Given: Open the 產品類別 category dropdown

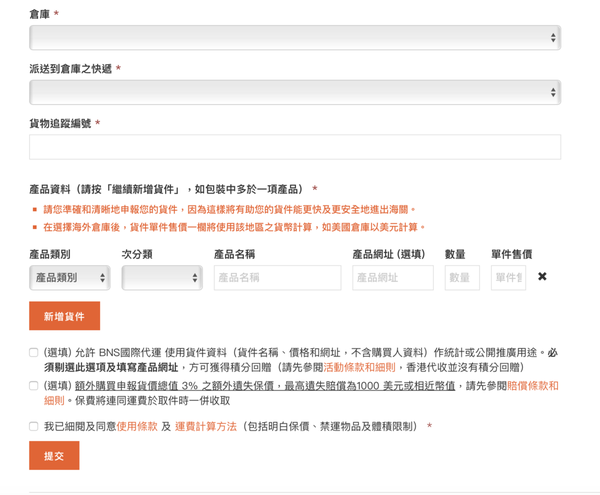Looking at the screenshot, I should click(69, 277).
